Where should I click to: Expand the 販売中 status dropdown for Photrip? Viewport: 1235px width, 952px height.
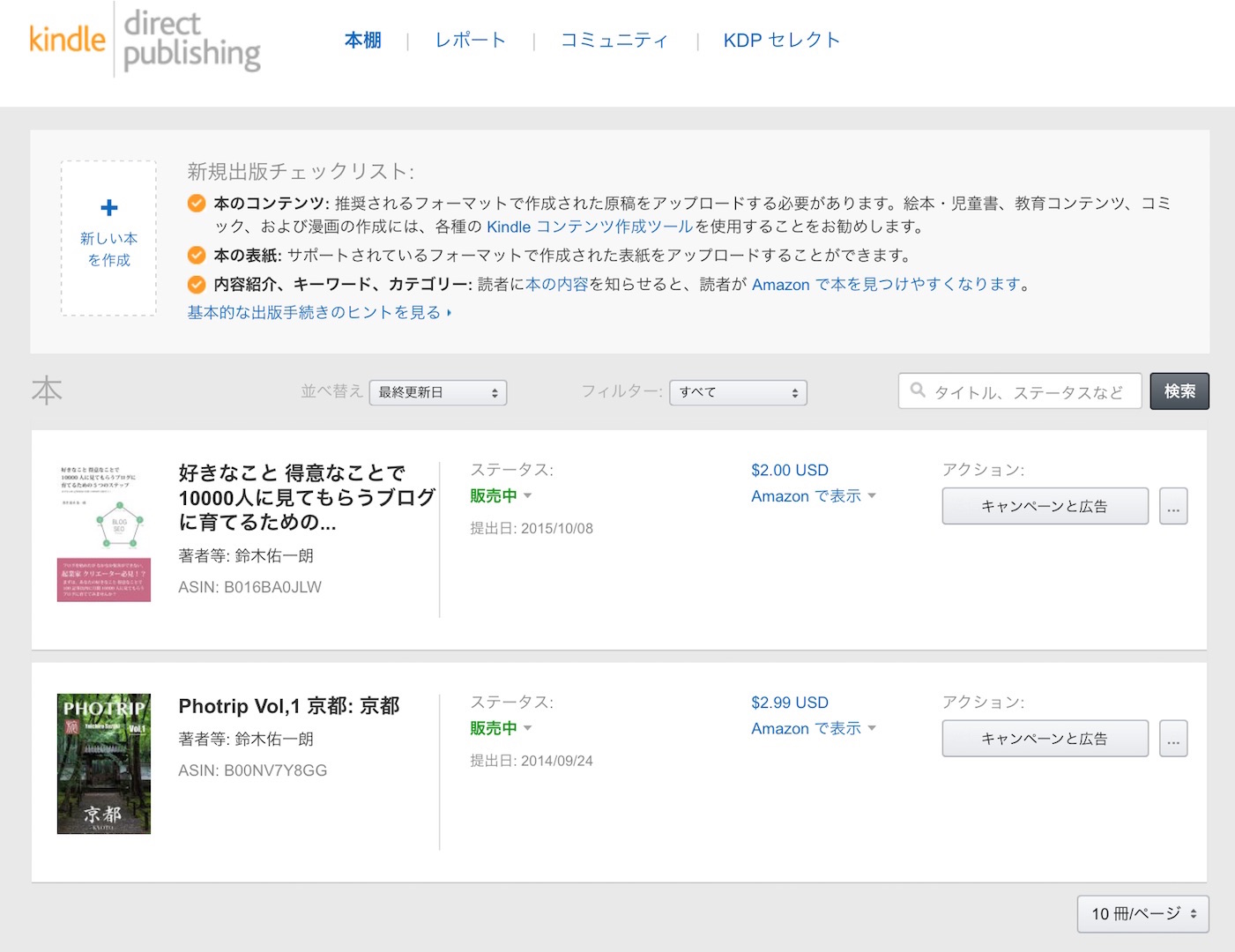click(501, 729)
